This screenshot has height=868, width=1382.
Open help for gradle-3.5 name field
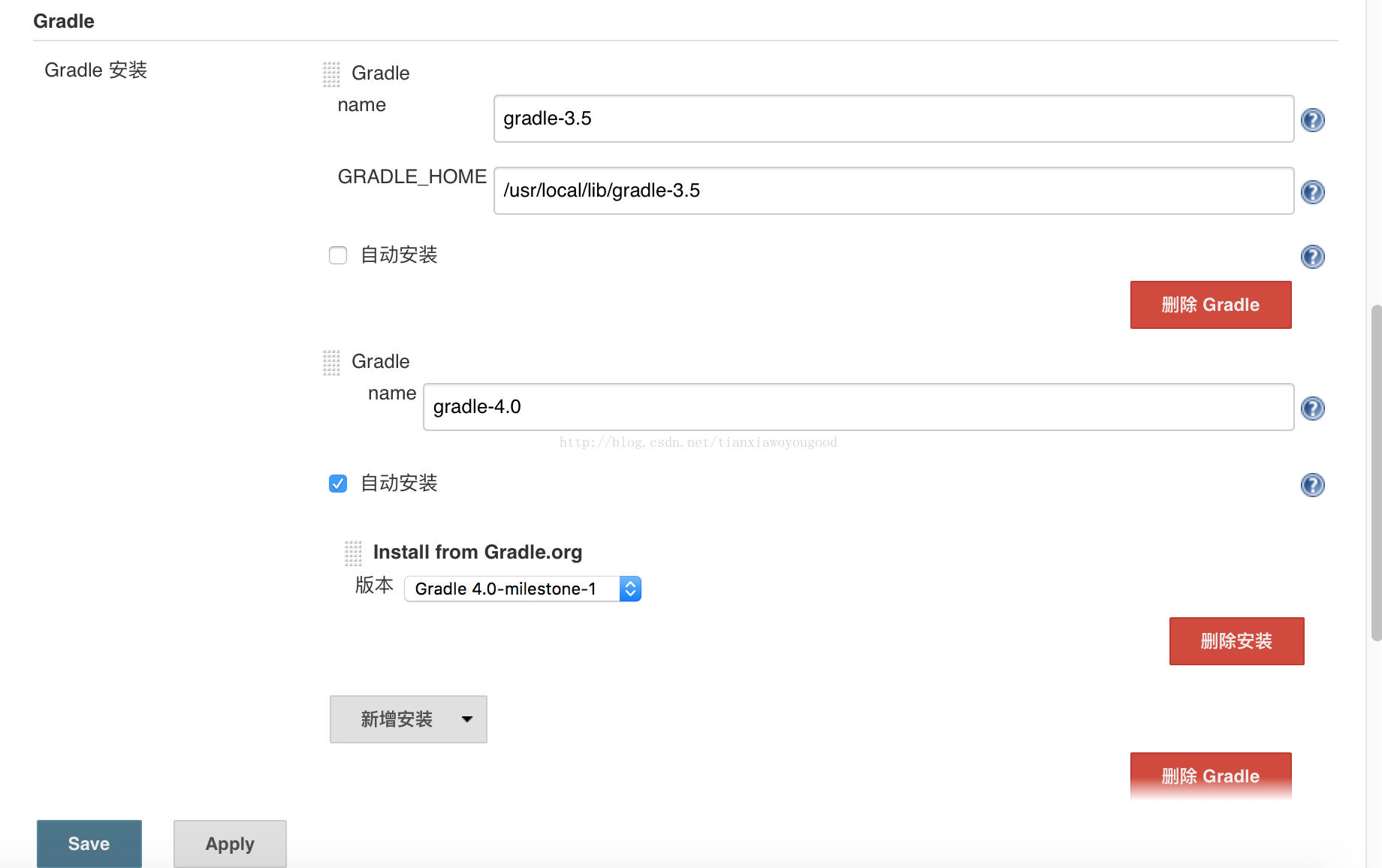coord(1312,120)
